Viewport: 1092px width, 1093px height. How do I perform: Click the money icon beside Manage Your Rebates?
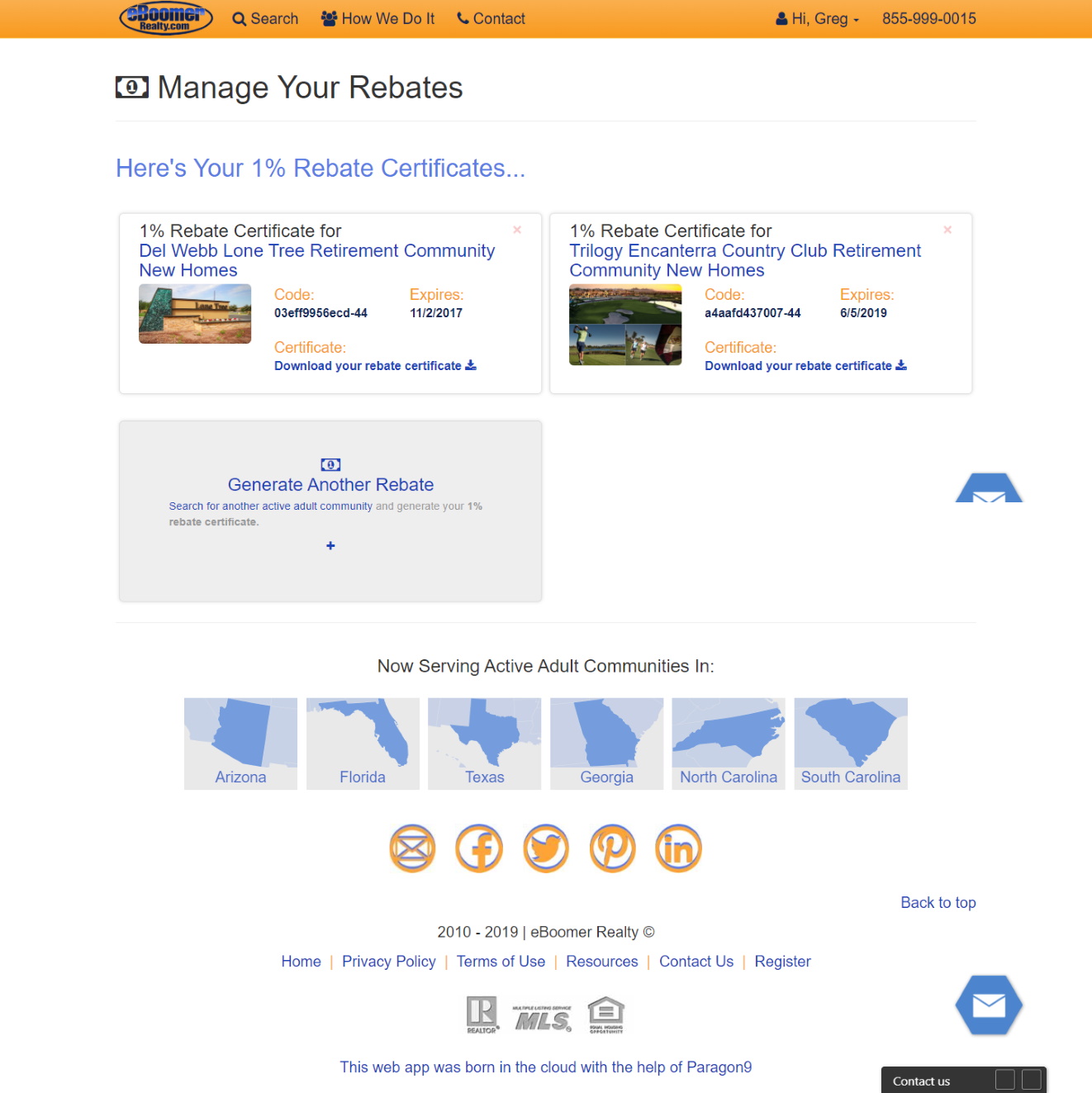[x=132, y=87]
